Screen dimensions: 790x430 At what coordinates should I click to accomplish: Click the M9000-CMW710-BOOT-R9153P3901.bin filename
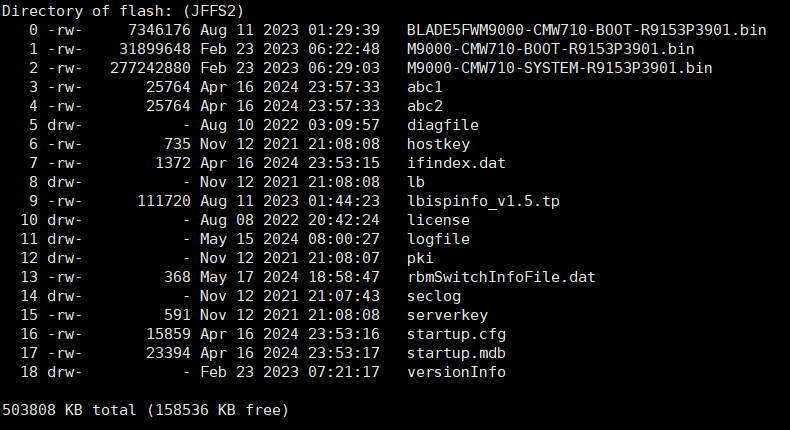point(551,49)
